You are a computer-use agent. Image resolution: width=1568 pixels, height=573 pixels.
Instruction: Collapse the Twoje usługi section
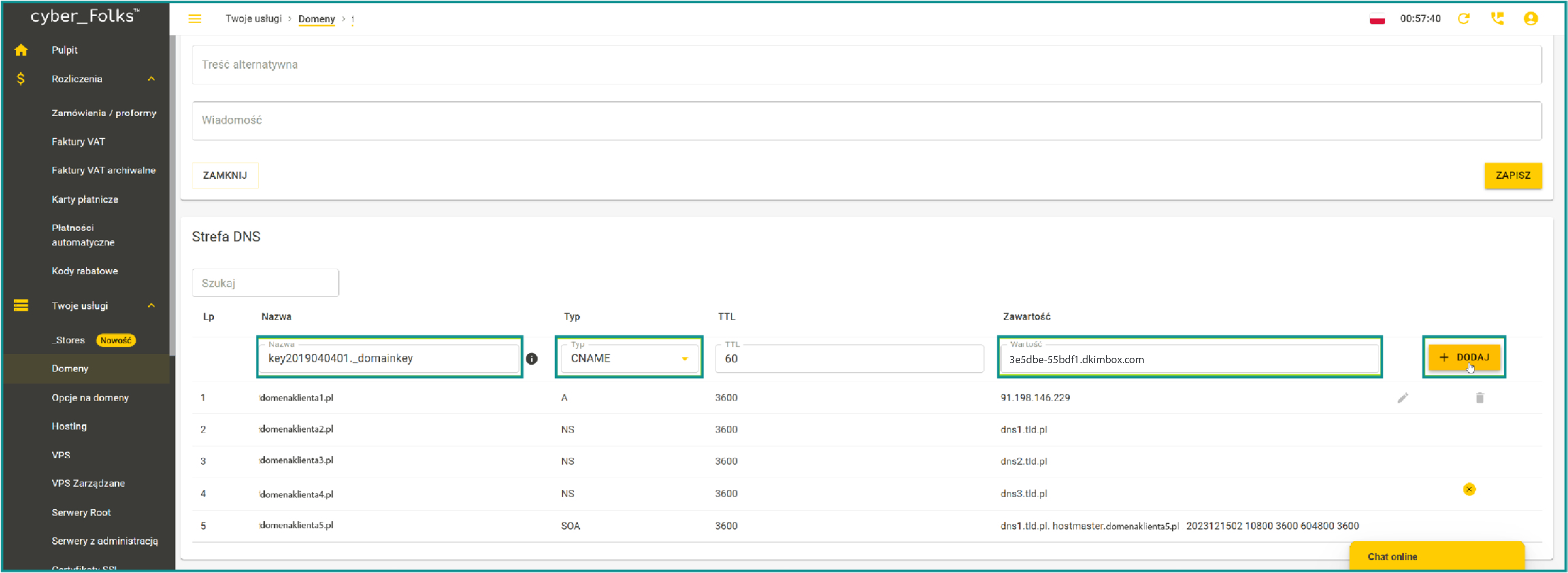point(151,305)
